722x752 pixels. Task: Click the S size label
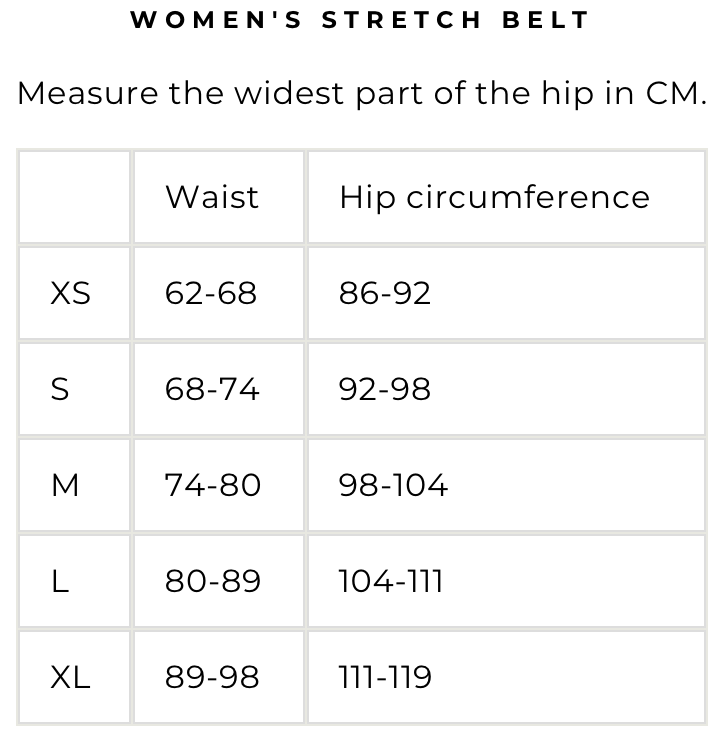(x=60, y=389)
